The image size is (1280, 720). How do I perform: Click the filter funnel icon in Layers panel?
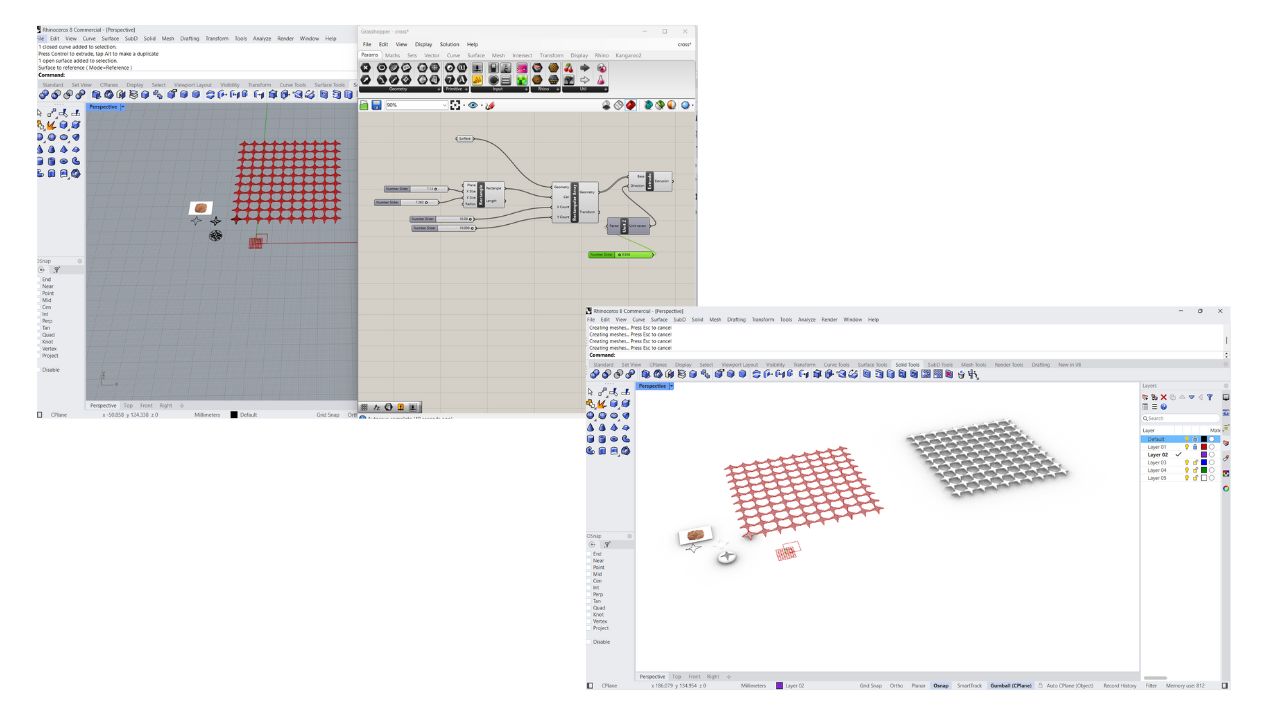[x=1208, y=397]
